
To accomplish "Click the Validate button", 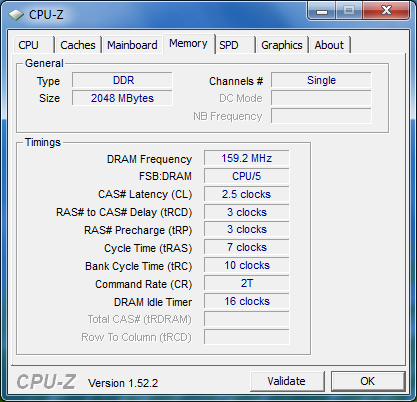I will tap(287, 381).
